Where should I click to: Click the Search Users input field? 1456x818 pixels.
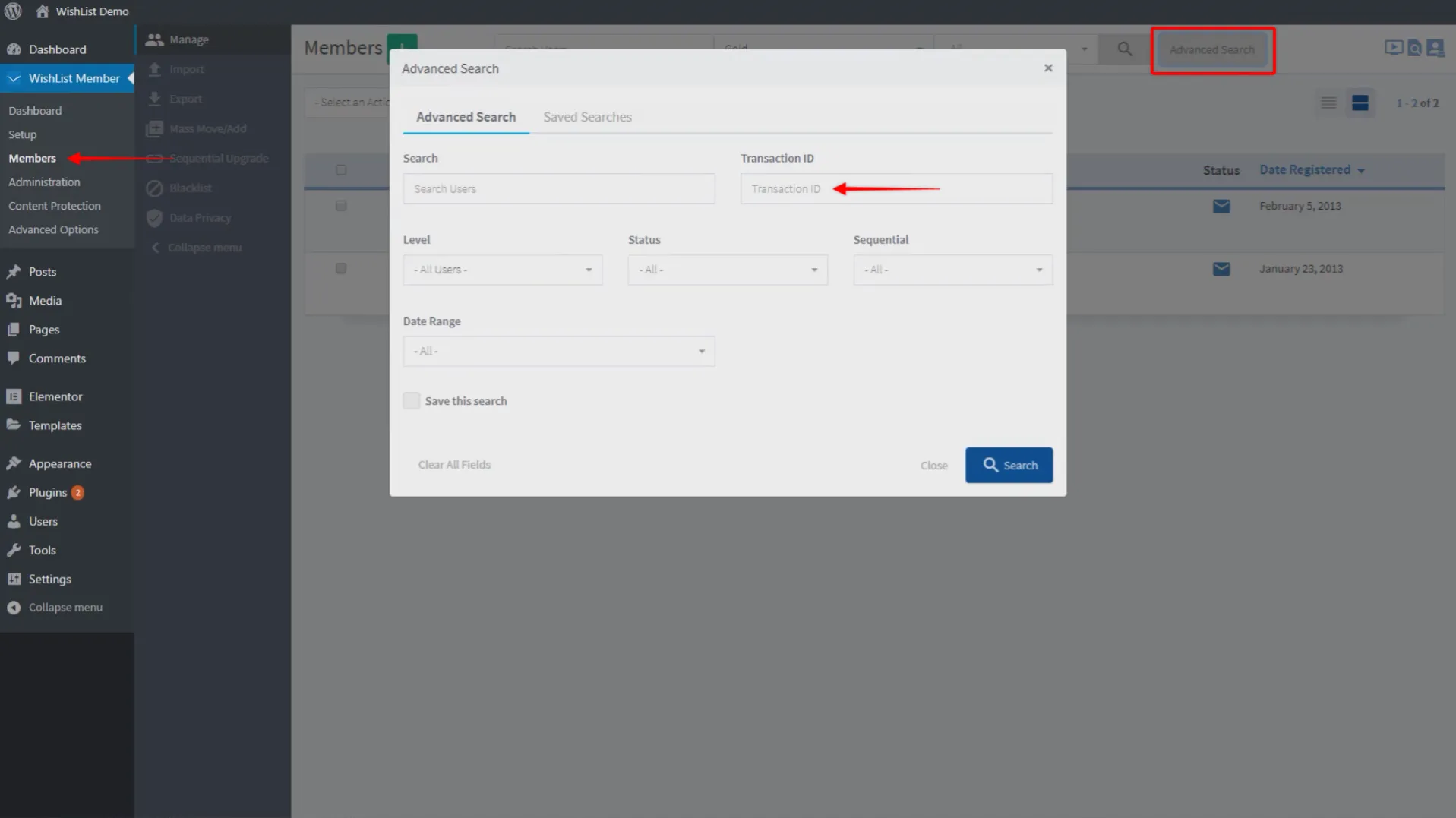pyautogui.click(x=558, y=188)
